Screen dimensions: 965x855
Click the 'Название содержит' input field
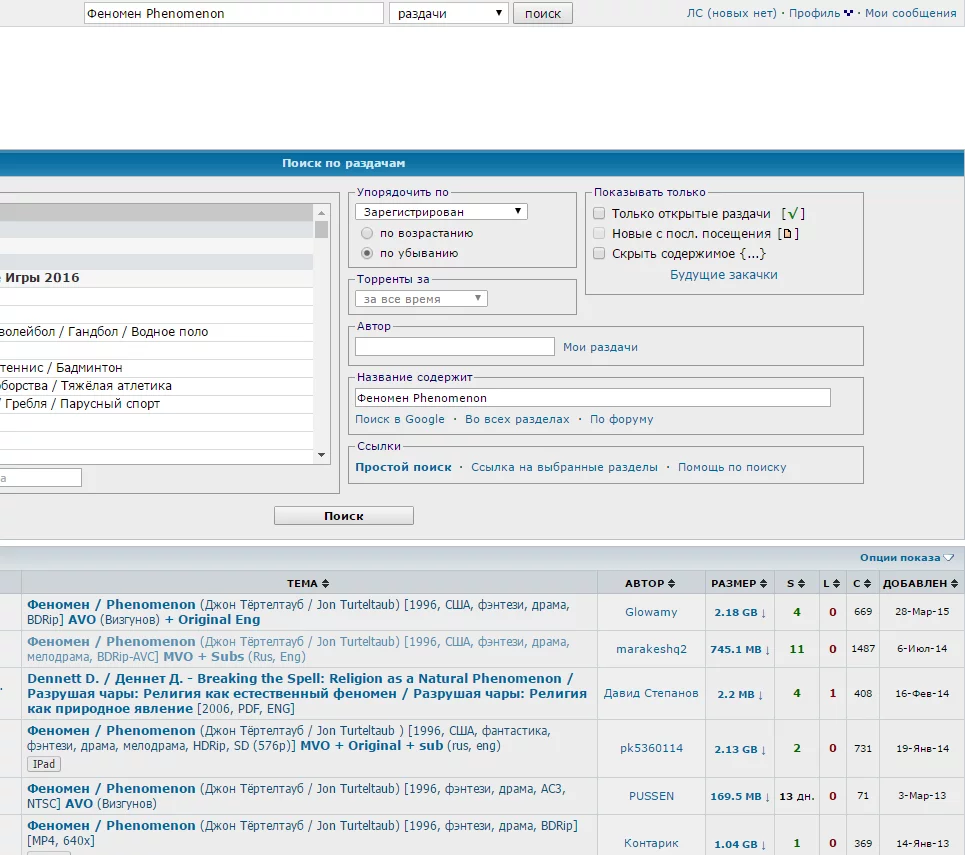coord(593,398)
